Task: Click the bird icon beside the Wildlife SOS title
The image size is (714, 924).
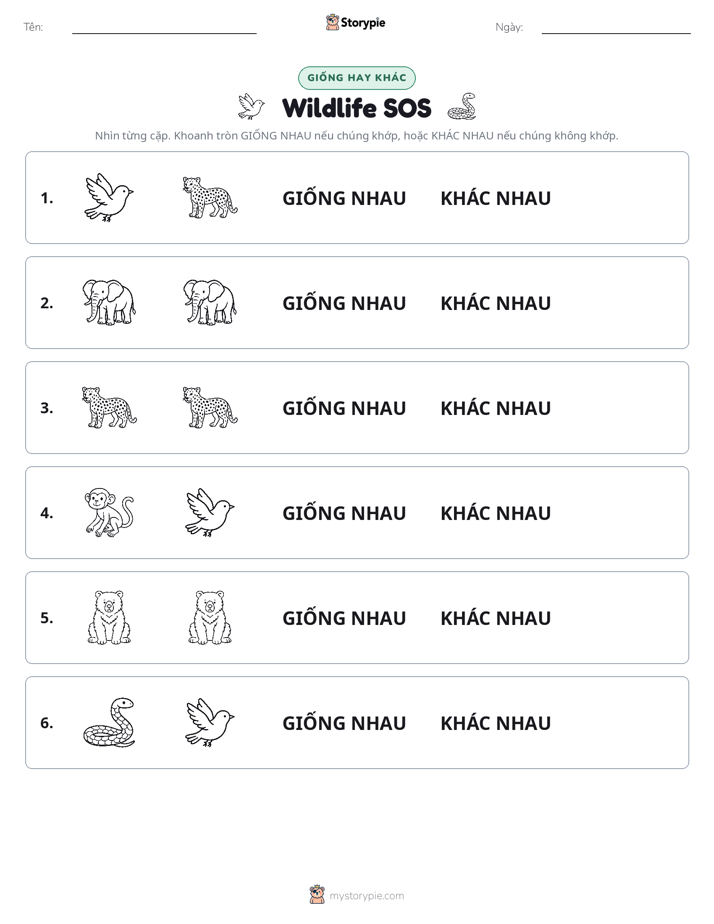Action: pos(251,107)
